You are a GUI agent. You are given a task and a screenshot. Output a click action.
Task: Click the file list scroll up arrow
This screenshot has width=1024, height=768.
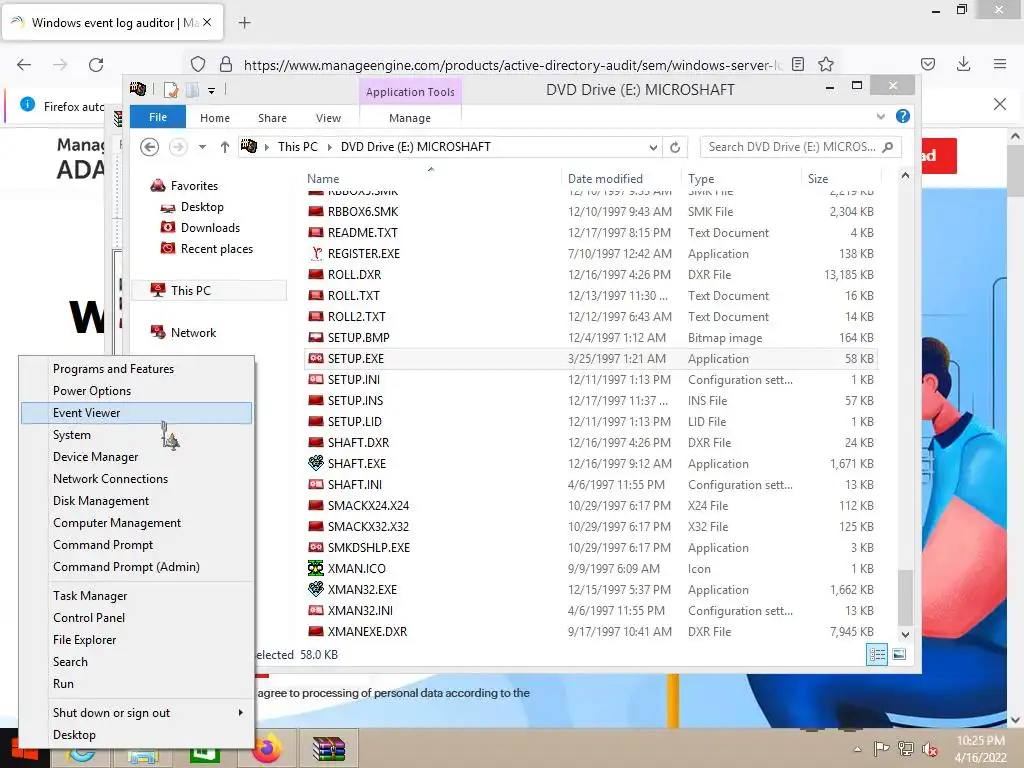pyautogui.click(x=905, y=176)
